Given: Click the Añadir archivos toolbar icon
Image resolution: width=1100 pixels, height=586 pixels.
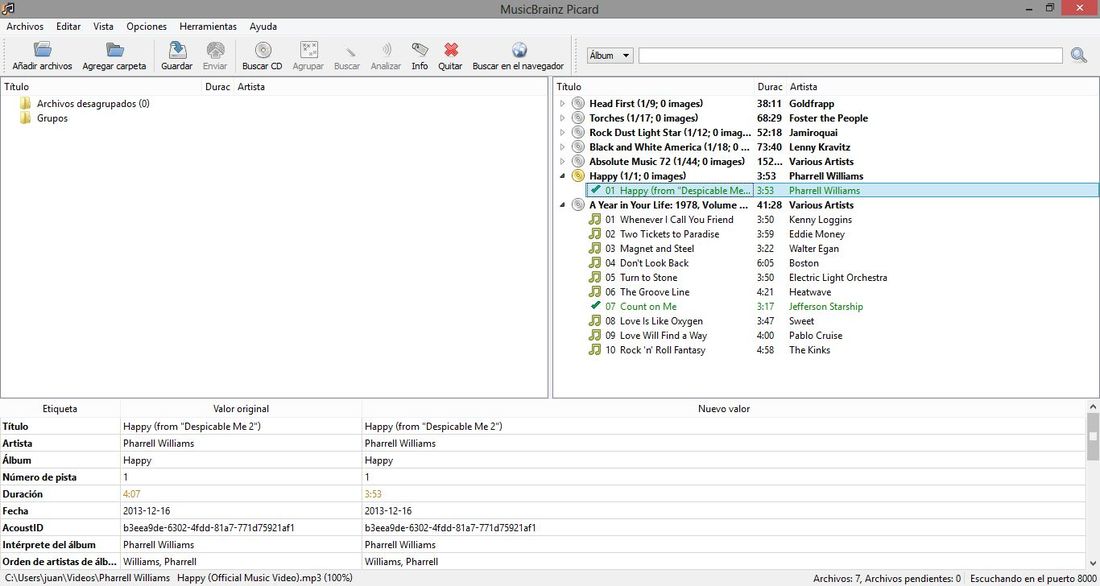Looking at the screenshot, I should 42,50.
